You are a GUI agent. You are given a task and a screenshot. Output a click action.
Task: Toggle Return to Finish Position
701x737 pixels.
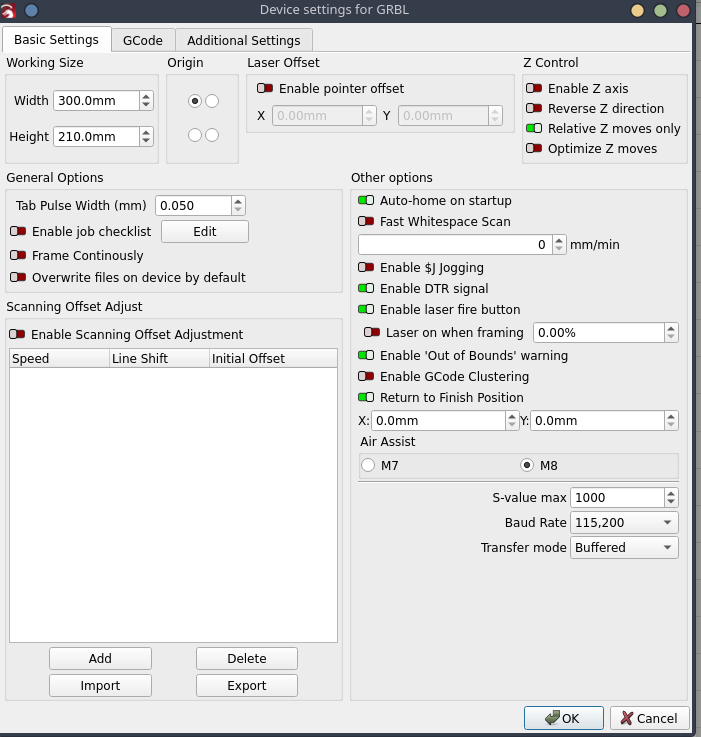pyautogui.click(x=366, y=397)
